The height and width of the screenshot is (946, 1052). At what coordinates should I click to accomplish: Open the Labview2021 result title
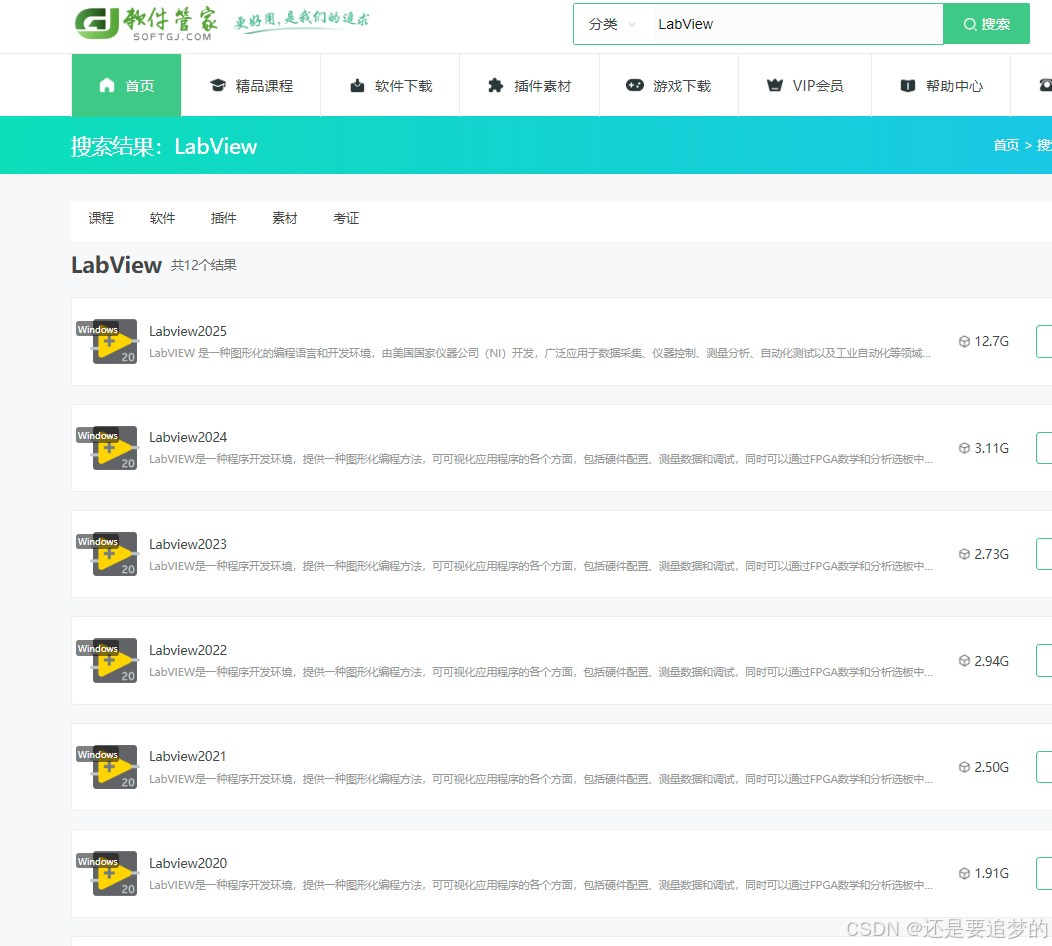coord(187,756)
